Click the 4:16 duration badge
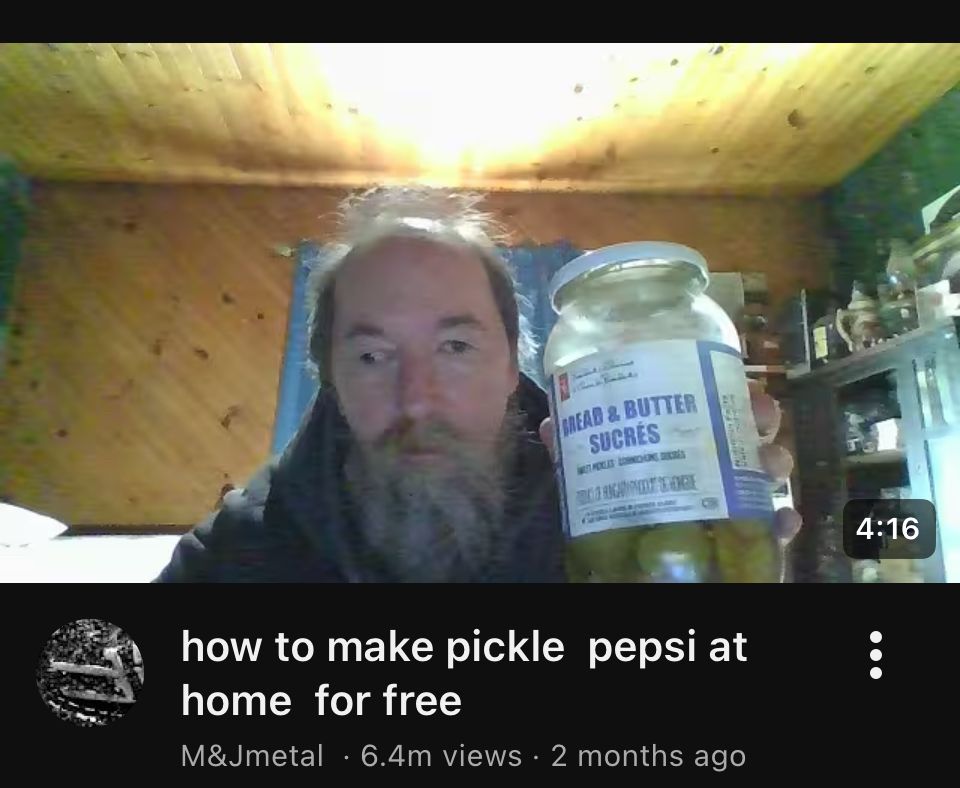The height and width of the screenshot is (788, 960). (x=888, y=528)
